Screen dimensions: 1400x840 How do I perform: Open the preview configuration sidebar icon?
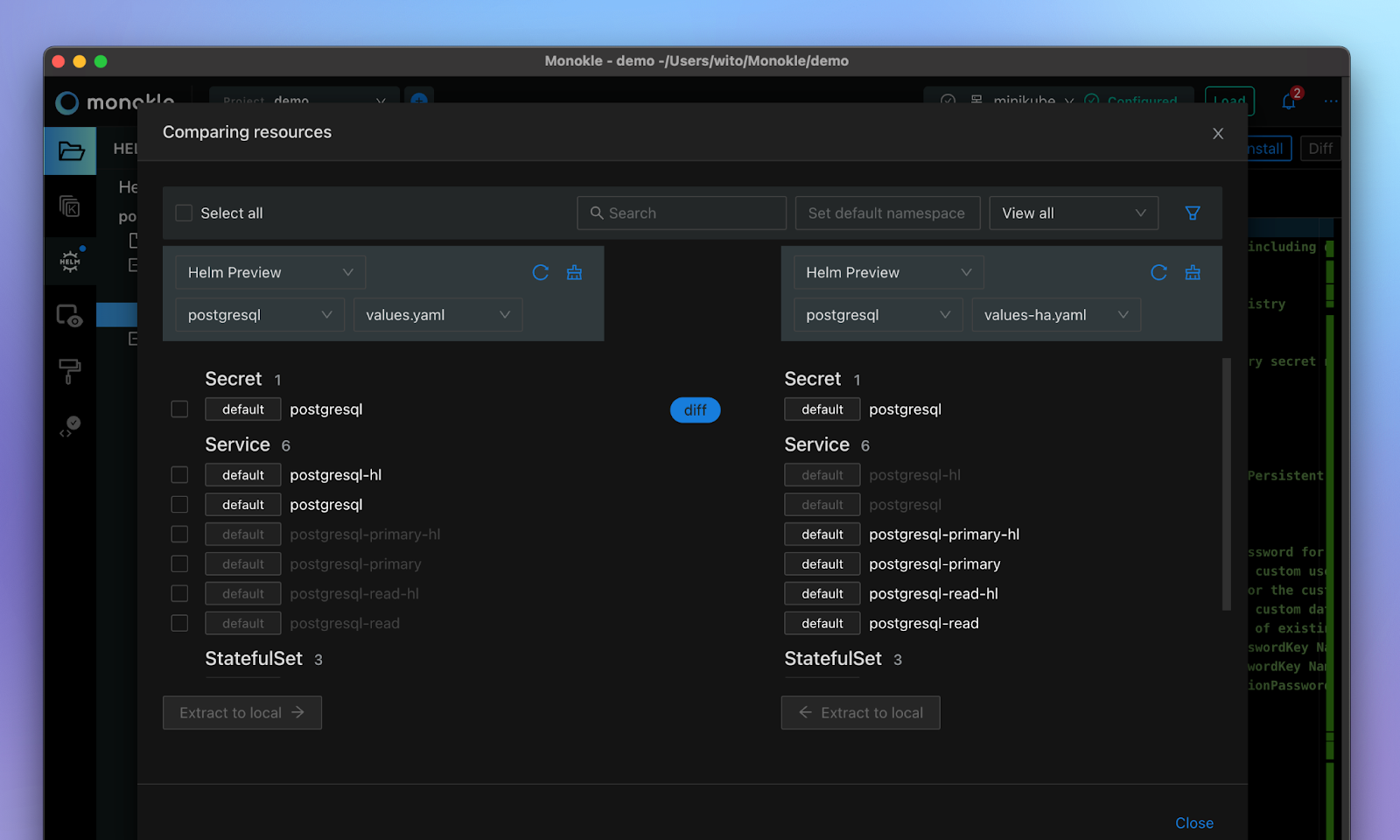coord(69,315)
